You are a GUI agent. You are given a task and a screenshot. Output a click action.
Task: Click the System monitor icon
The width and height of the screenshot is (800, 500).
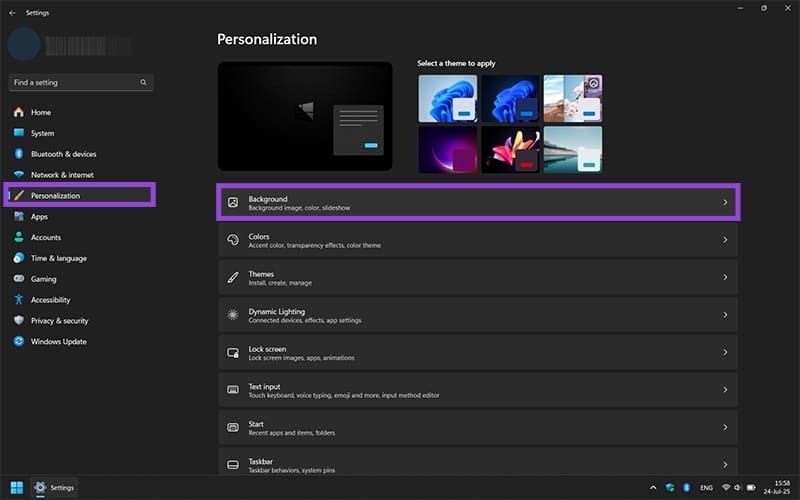click(x=19, y=133)
